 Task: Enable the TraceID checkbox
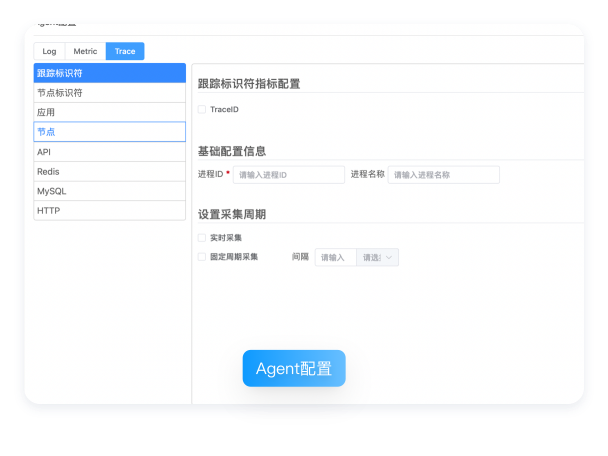202,109
